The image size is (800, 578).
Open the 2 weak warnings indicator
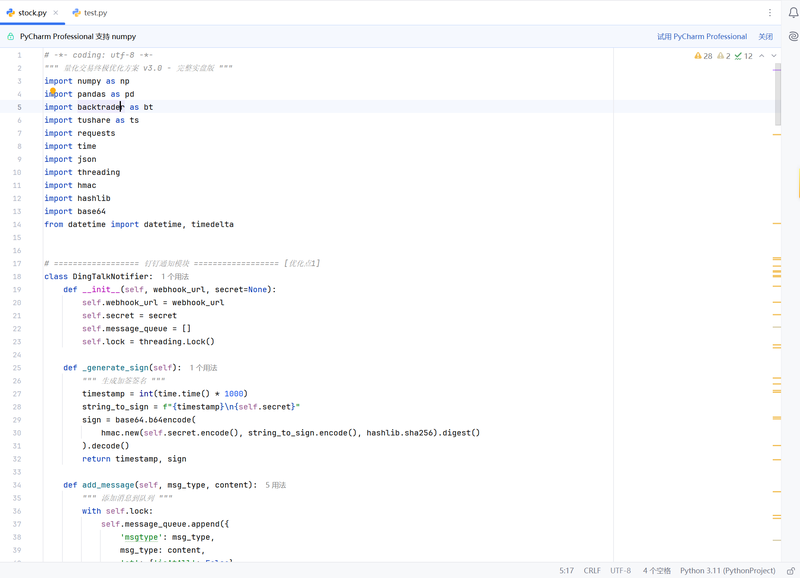pos(723,56)
